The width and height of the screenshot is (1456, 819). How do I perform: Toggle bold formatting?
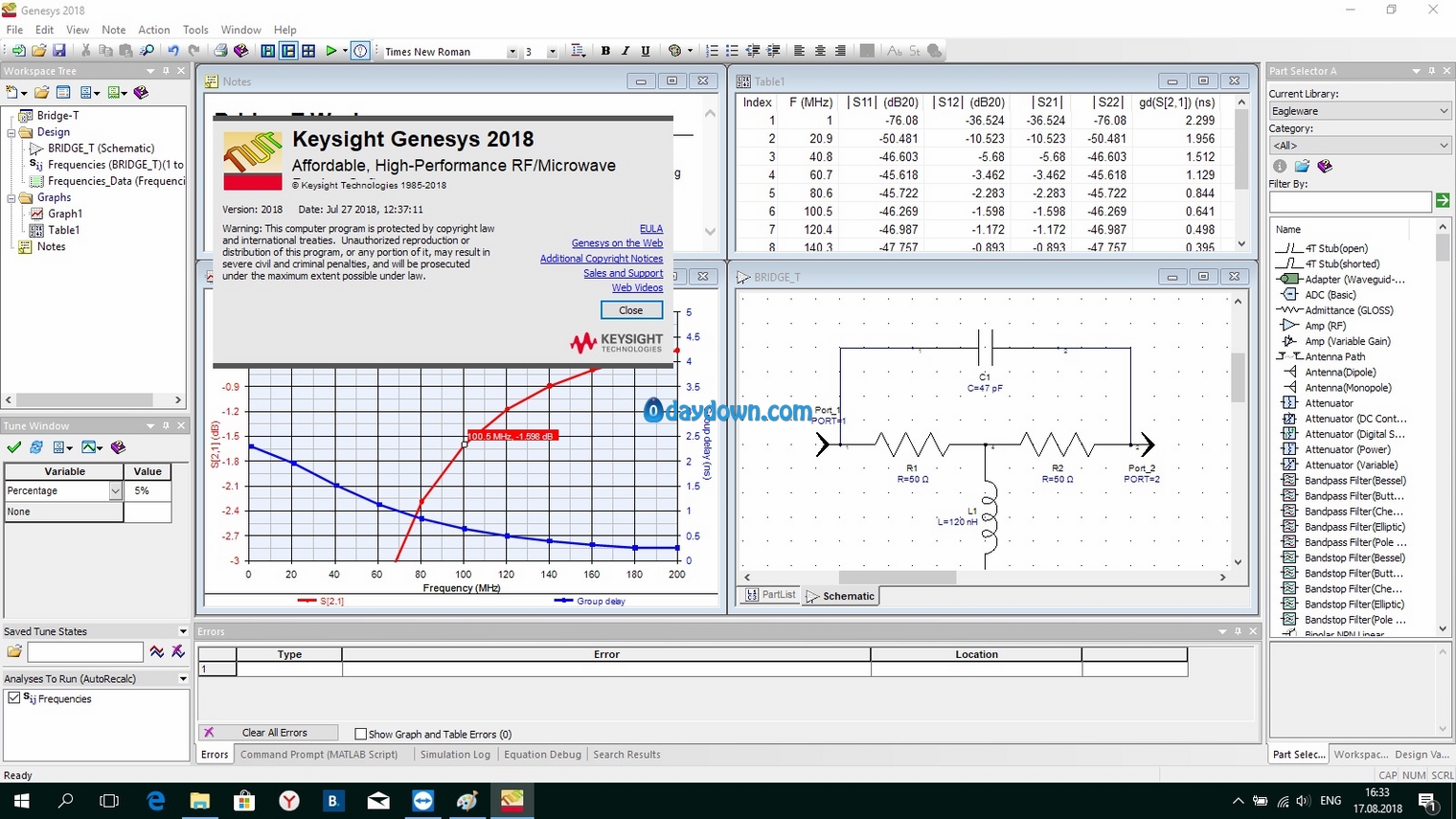[605, 51]
